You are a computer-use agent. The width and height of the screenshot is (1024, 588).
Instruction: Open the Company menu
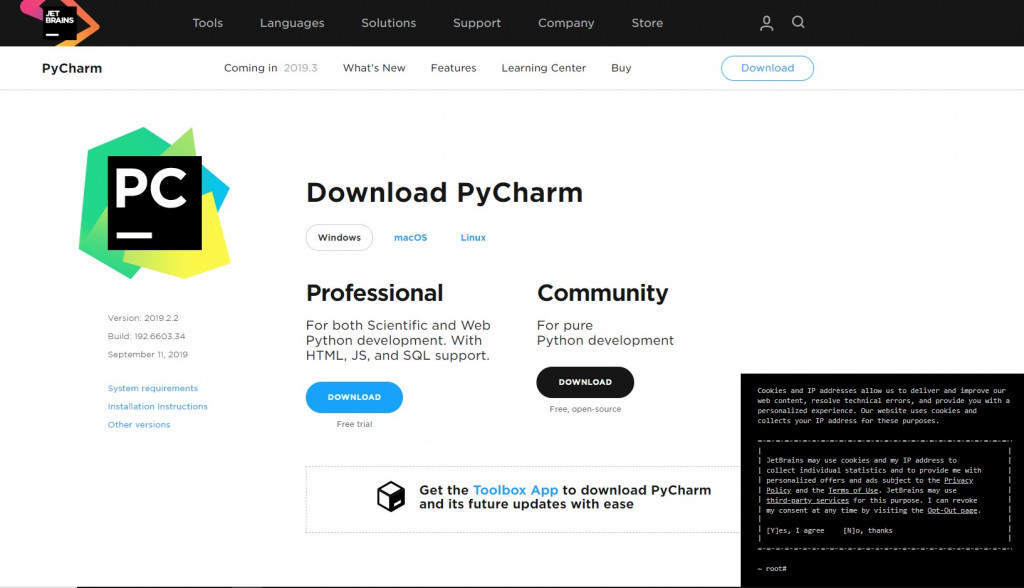point(566,23)
